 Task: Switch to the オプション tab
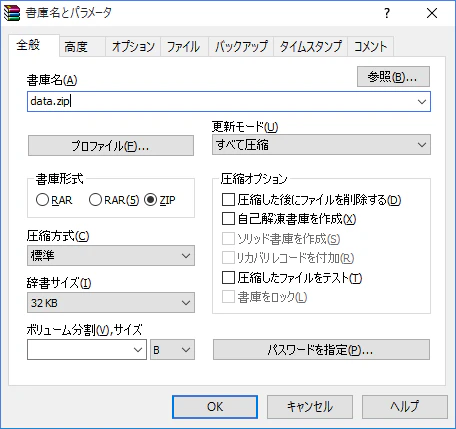[133, 47]
